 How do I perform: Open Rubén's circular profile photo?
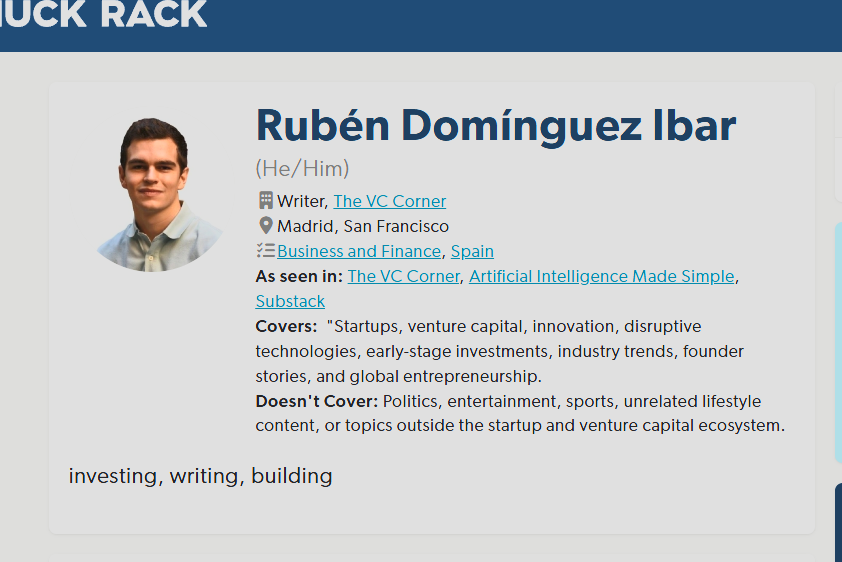click(159, 195)
